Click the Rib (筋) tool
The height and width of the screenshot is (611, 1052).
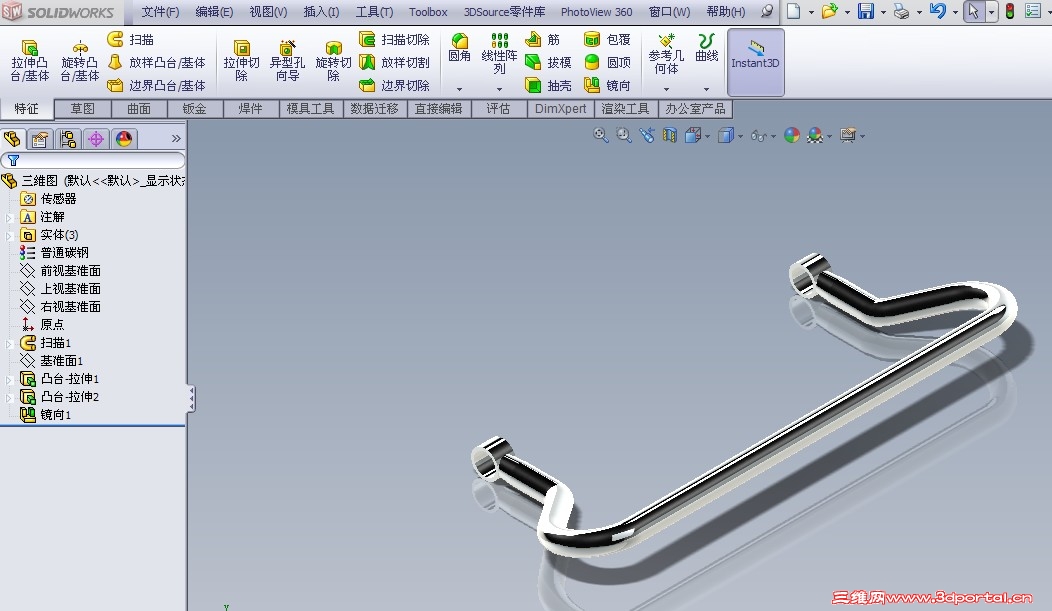click(542, 40)
